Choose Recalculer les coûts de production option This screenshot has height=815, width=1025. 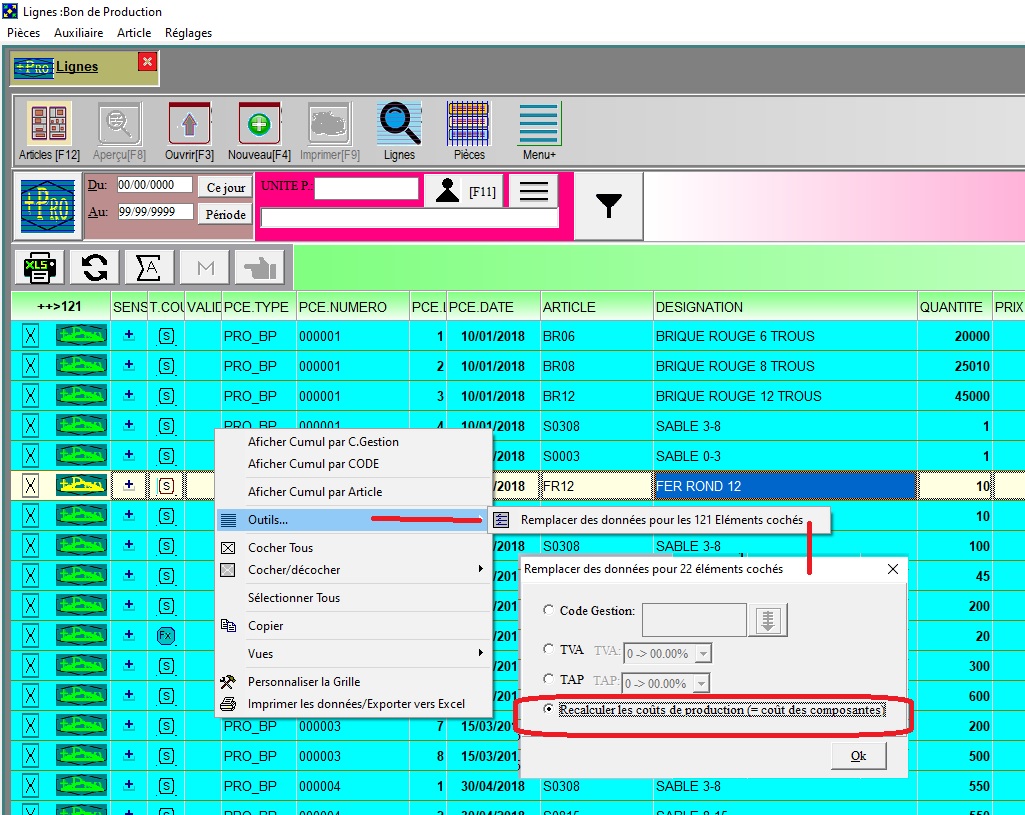point(548,709)
